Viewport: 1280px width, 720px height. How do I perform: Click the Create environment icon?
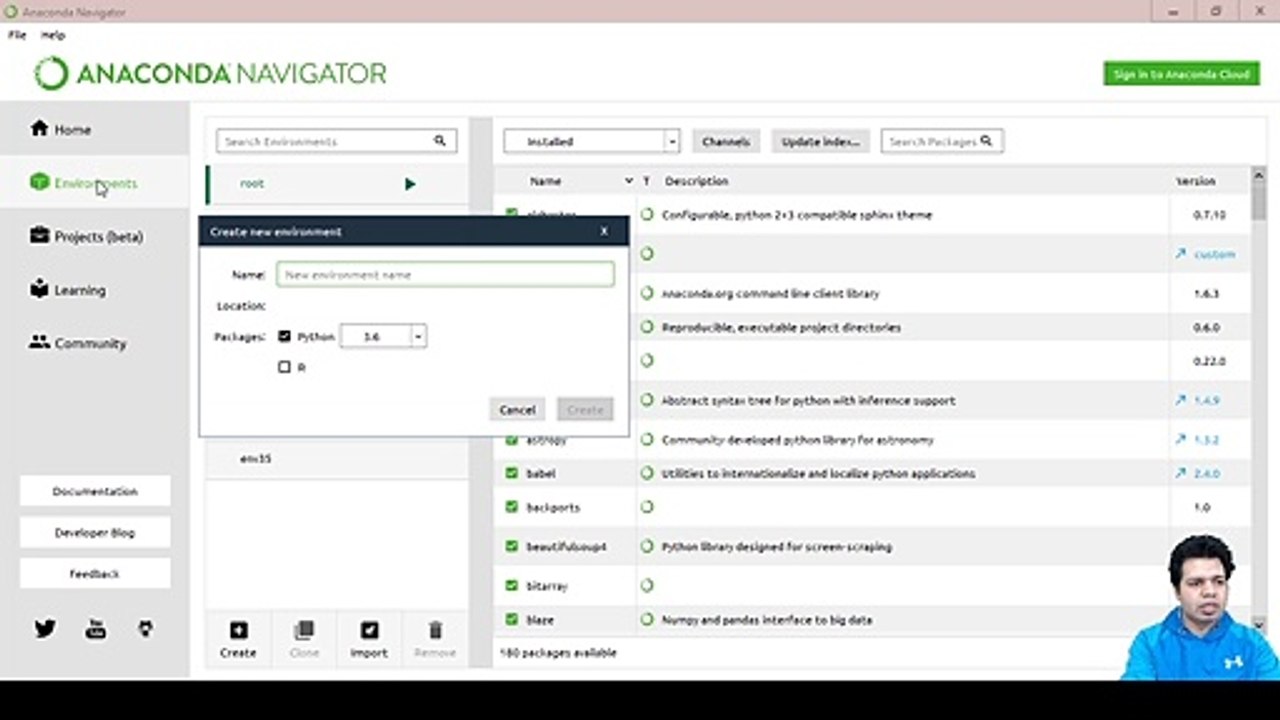pyautogui.click(x=238, y=630)
